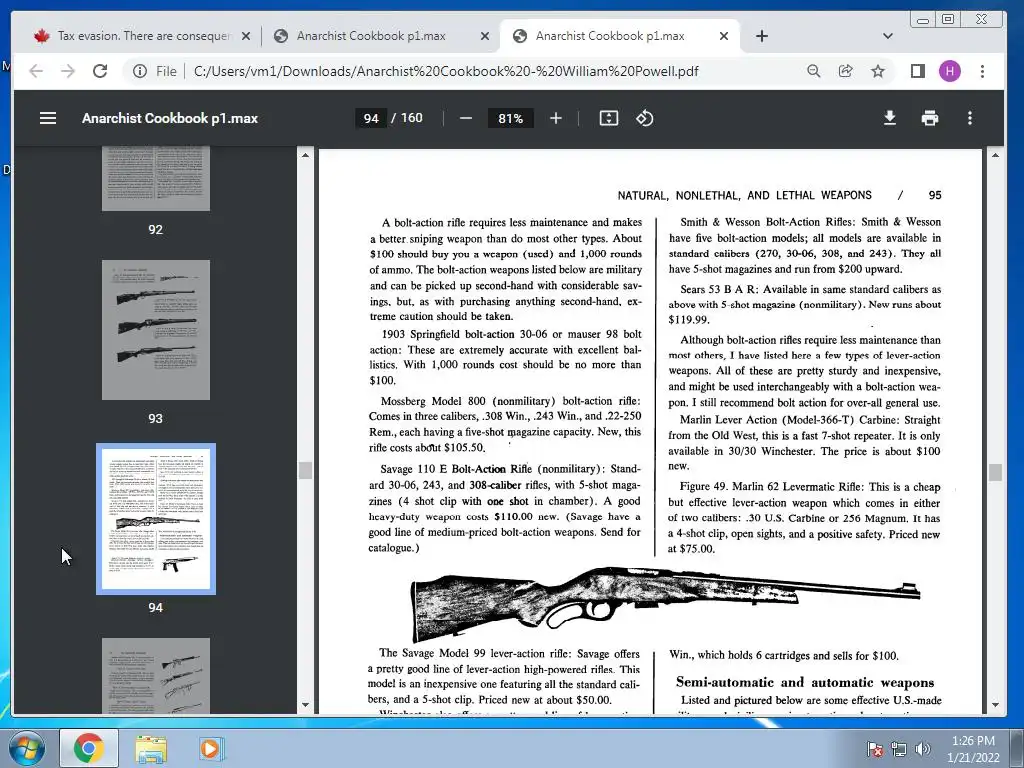Click thumbnail panel scroll up arrow
The width and height of the screenshot is (1024, 768).
[305, 155]
